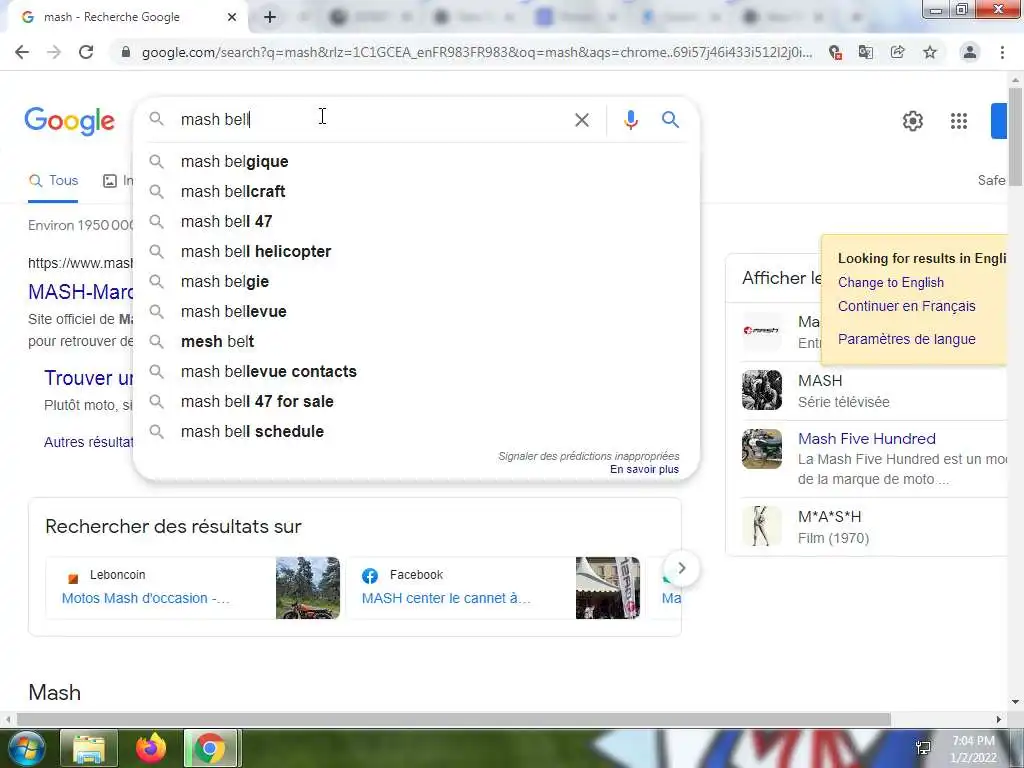Open Firefox from the taskbar

pos(151,748)
